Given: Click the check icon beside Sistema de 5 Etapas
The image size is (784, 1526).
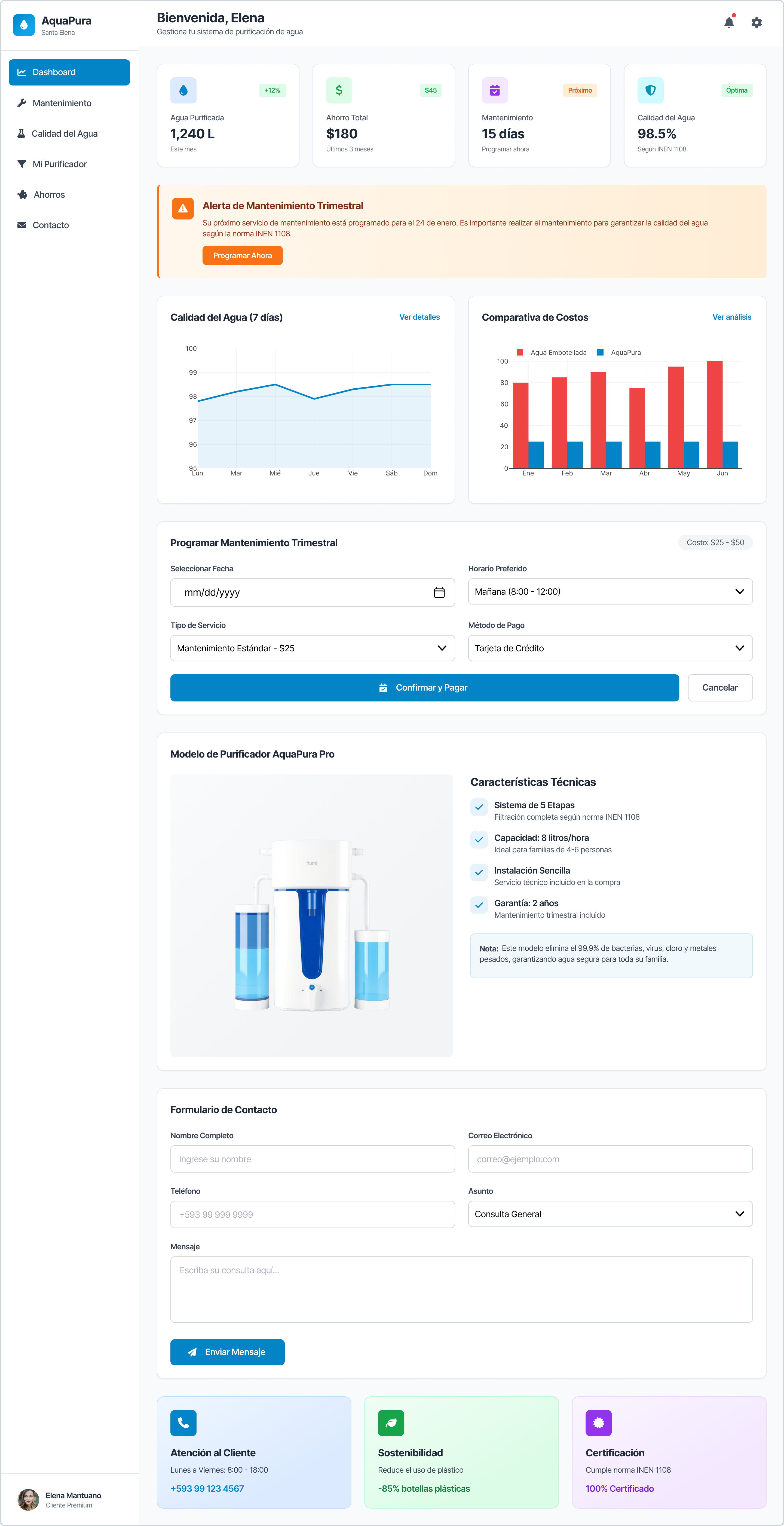Looking at the screenshot, I should coord(479,807).
